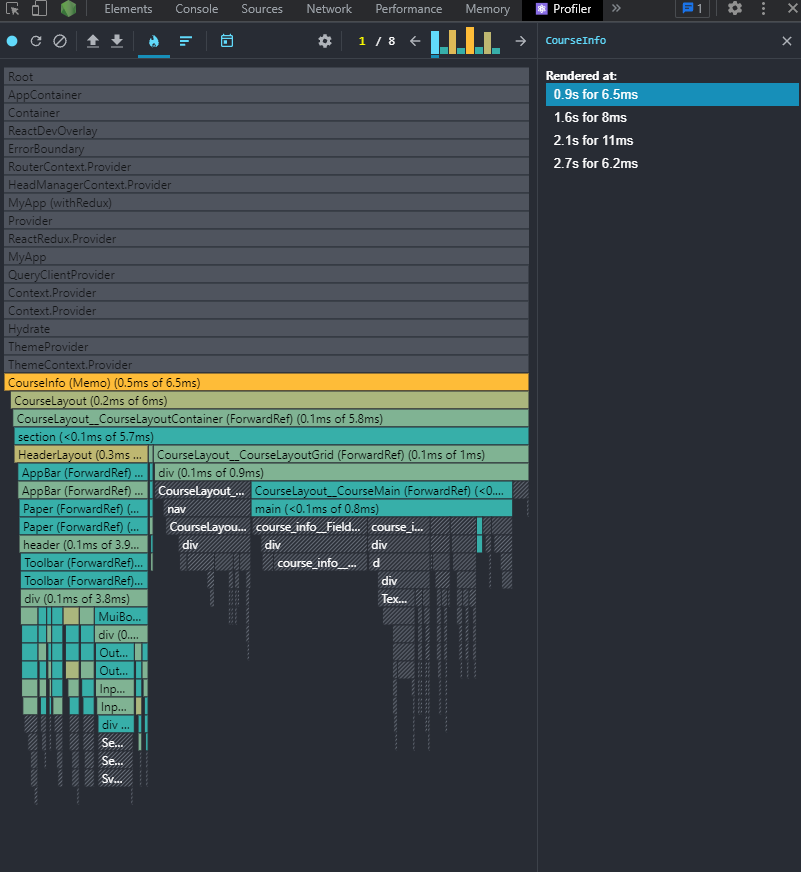Select MyApp (withRedux) row
Image resolution: width=801 pixels, height=872 pixels.
tap(266, 202)
